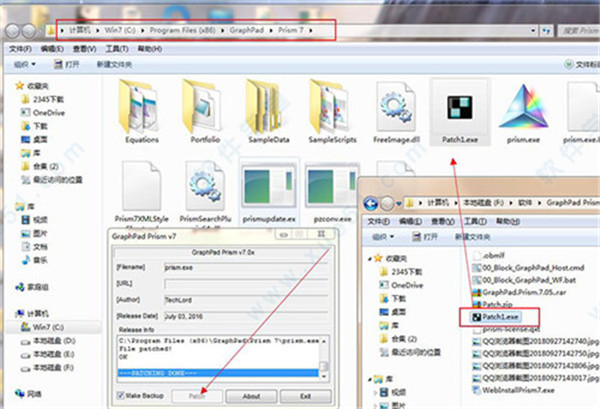Select Patch1.exe in the second window file list
This screenshot has width=600, height=409.
pos(496,317)
